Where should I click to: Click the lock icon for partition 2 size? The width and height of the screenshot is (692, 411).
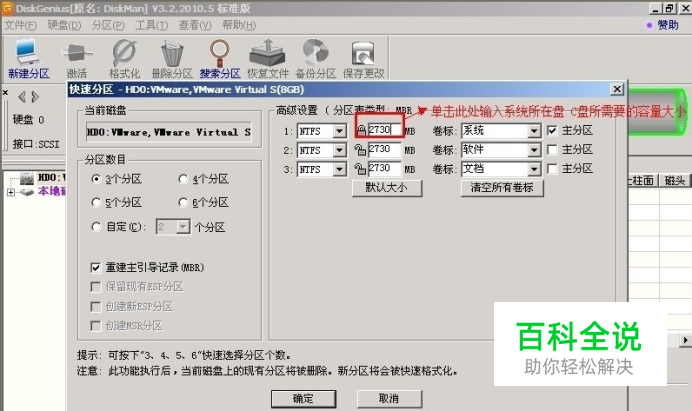pos(360,150)
